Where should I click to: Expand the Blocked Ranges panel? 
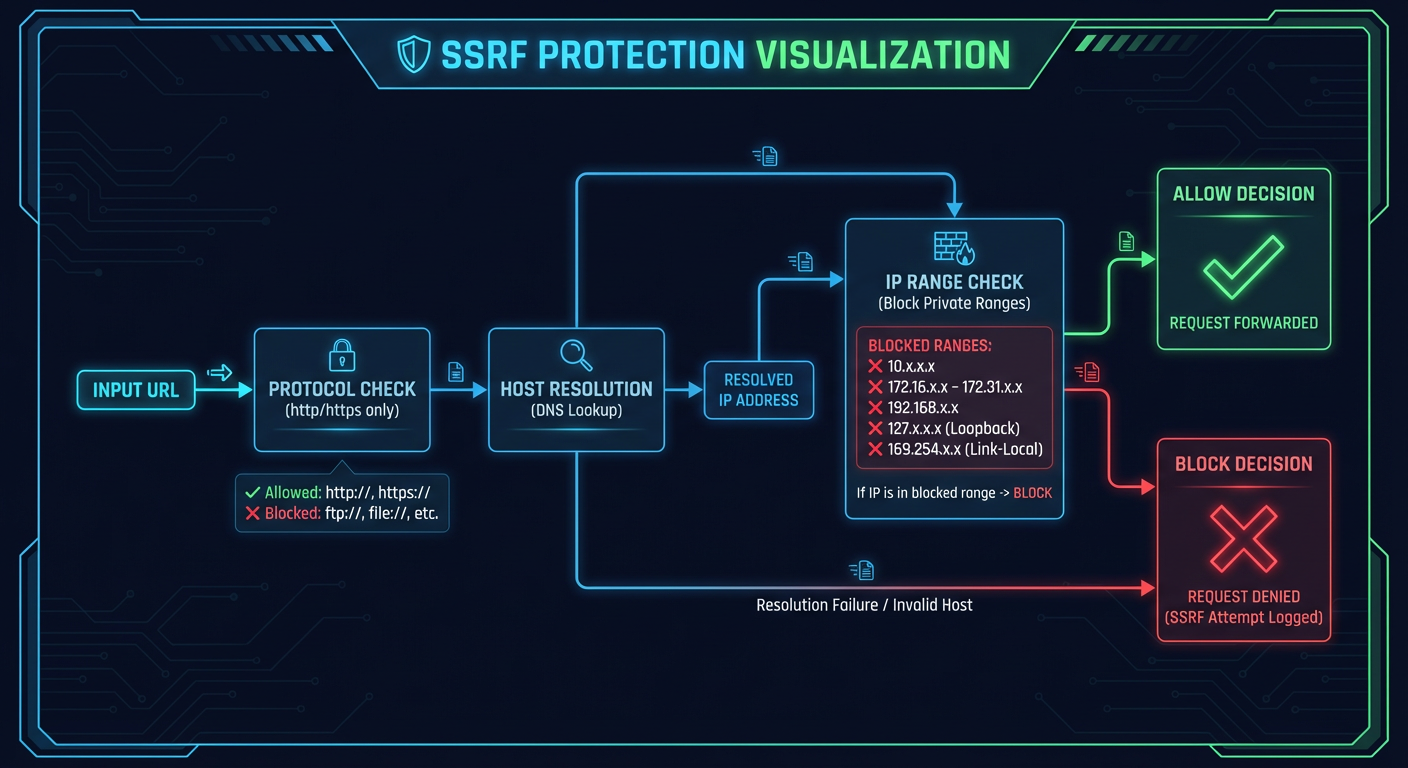click(954, 396)
